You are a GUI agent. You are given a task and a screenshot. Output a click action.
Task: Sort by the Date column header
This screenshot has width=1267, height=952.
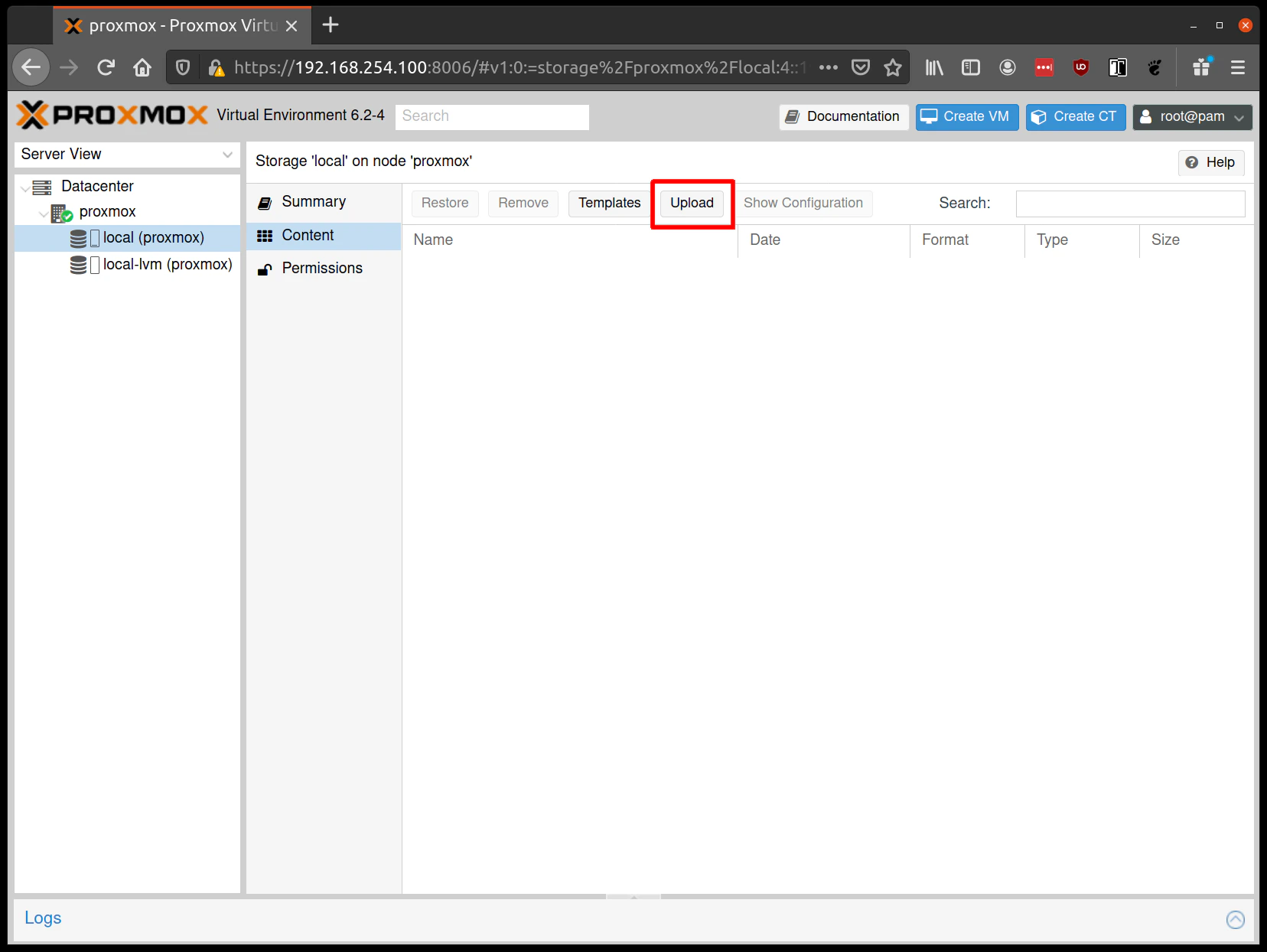click(824, 240)
